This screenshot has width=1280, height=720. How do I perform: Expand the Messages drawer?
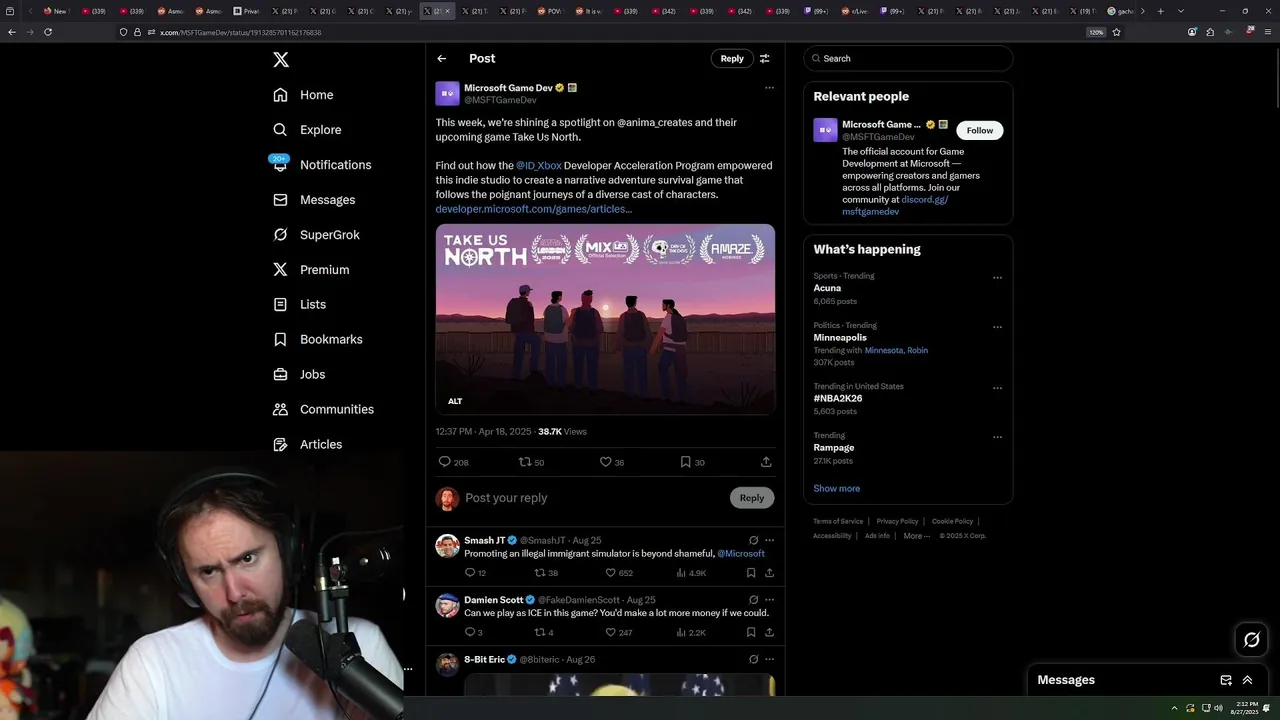coord(1247,680)
